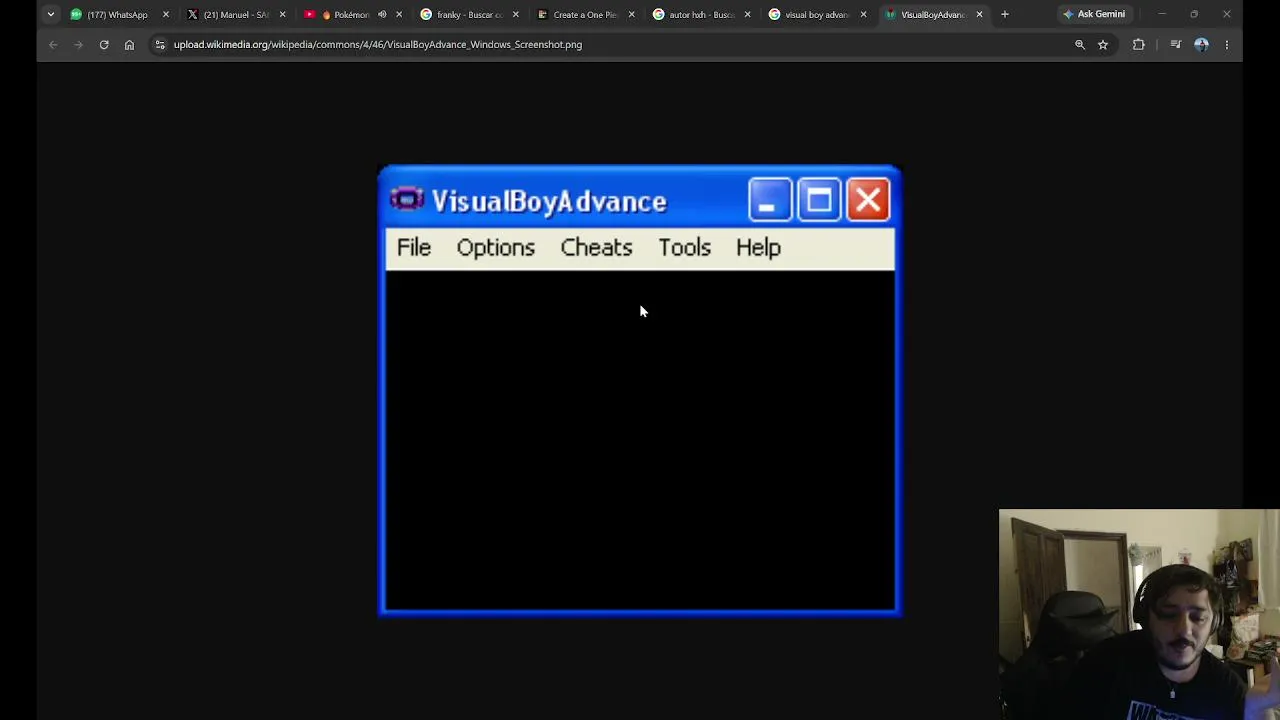
Task: Click the Options menu in VisualBoyAdvance image
Action: [496, 248]
